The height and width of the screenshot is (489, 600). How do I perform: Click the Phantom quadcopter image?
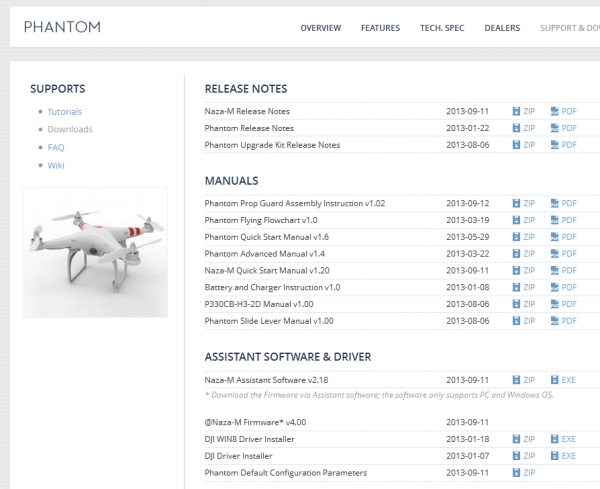pyautogui.click(x=96, y=253)
